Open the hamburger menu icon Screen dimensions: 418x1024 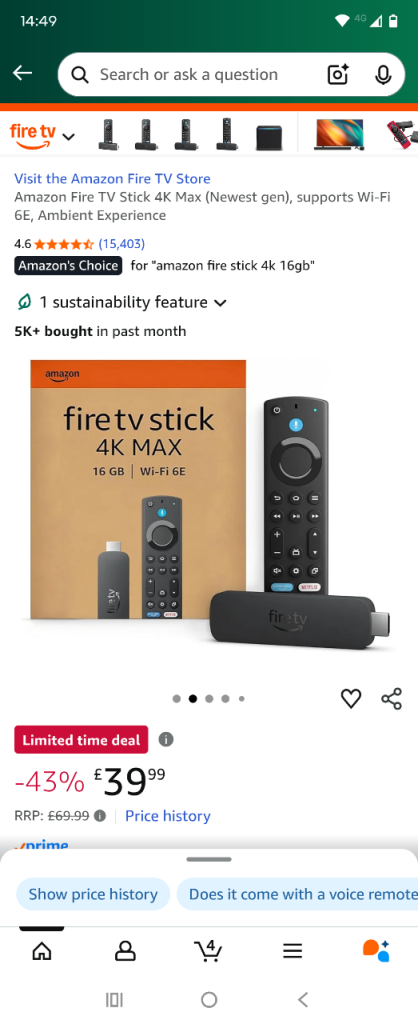pos(292,951)
